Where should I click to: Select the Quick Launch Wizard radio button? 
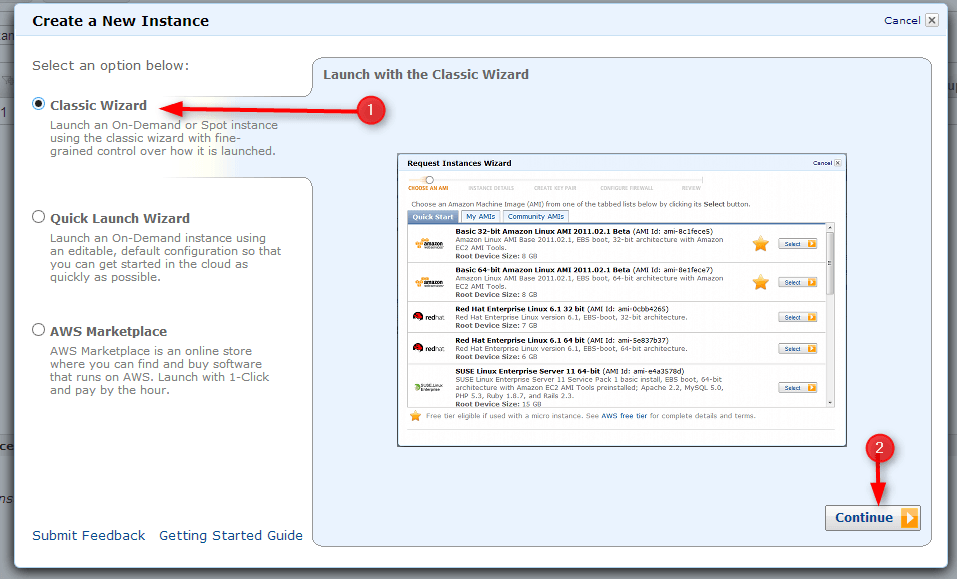[38, 217]
